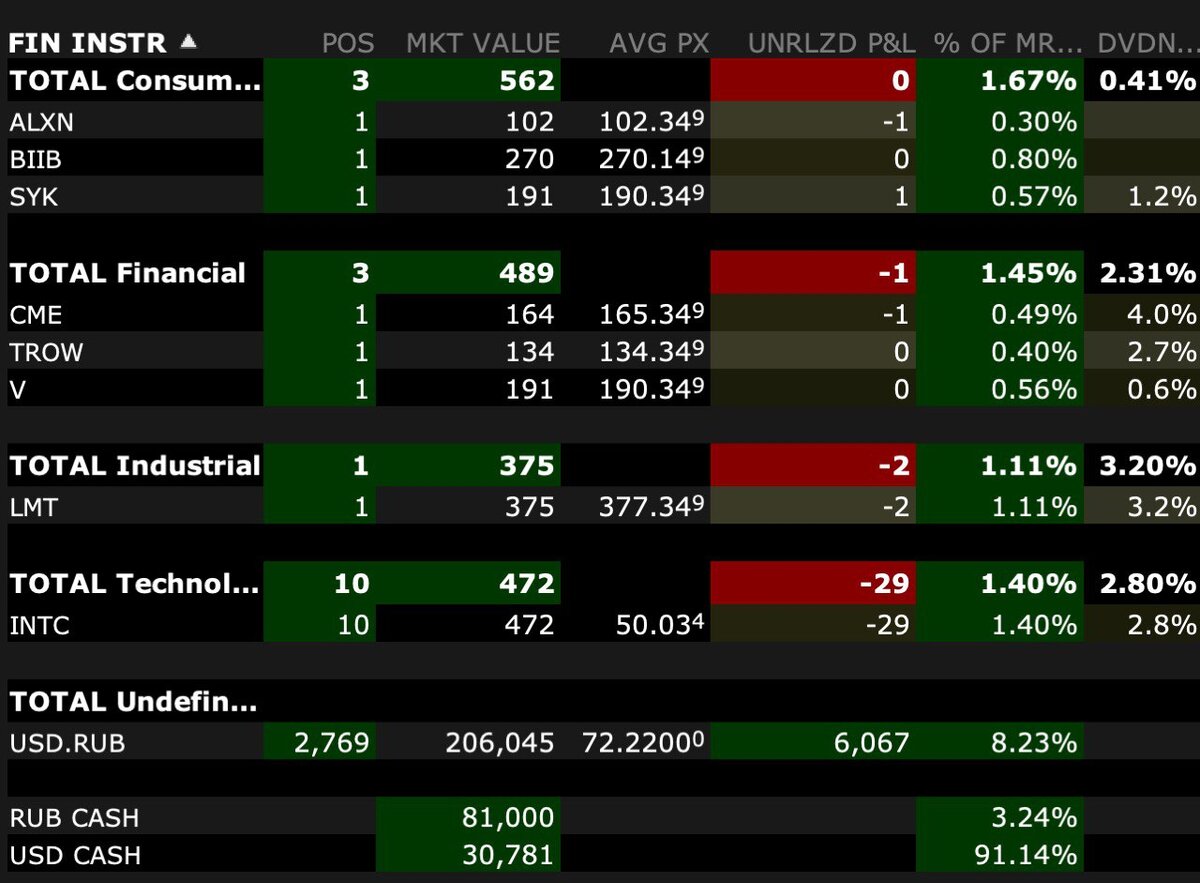Click TOTAL Industrial market value 375
This screenshot has height=883, width=1200.
(527, 465)
